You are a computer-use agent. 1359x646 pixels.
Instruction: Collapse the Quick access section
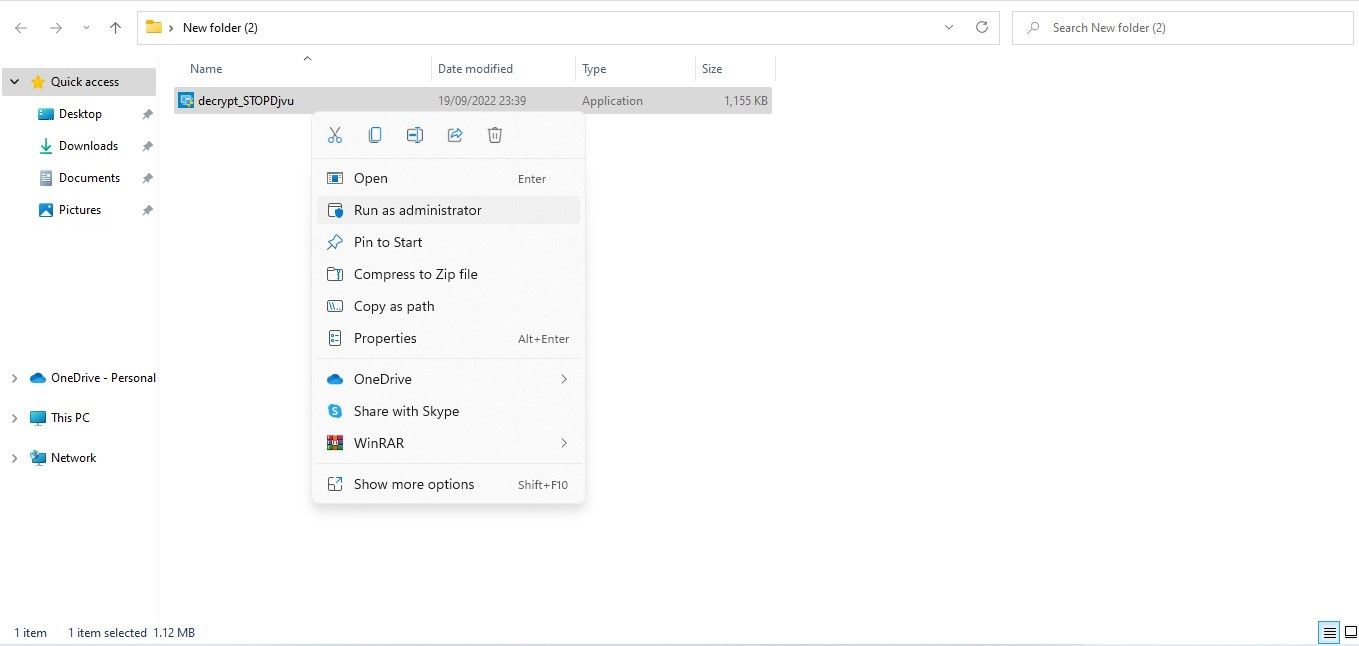point(14,82)
